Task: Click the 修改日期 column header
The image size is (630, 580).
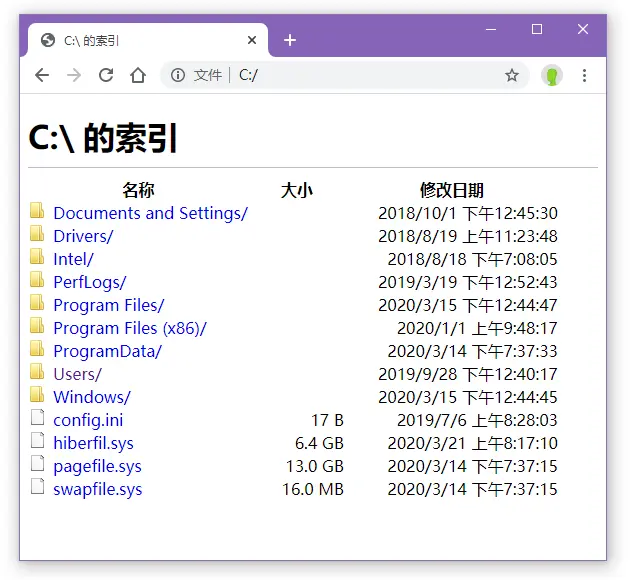Action: [452, 190]
